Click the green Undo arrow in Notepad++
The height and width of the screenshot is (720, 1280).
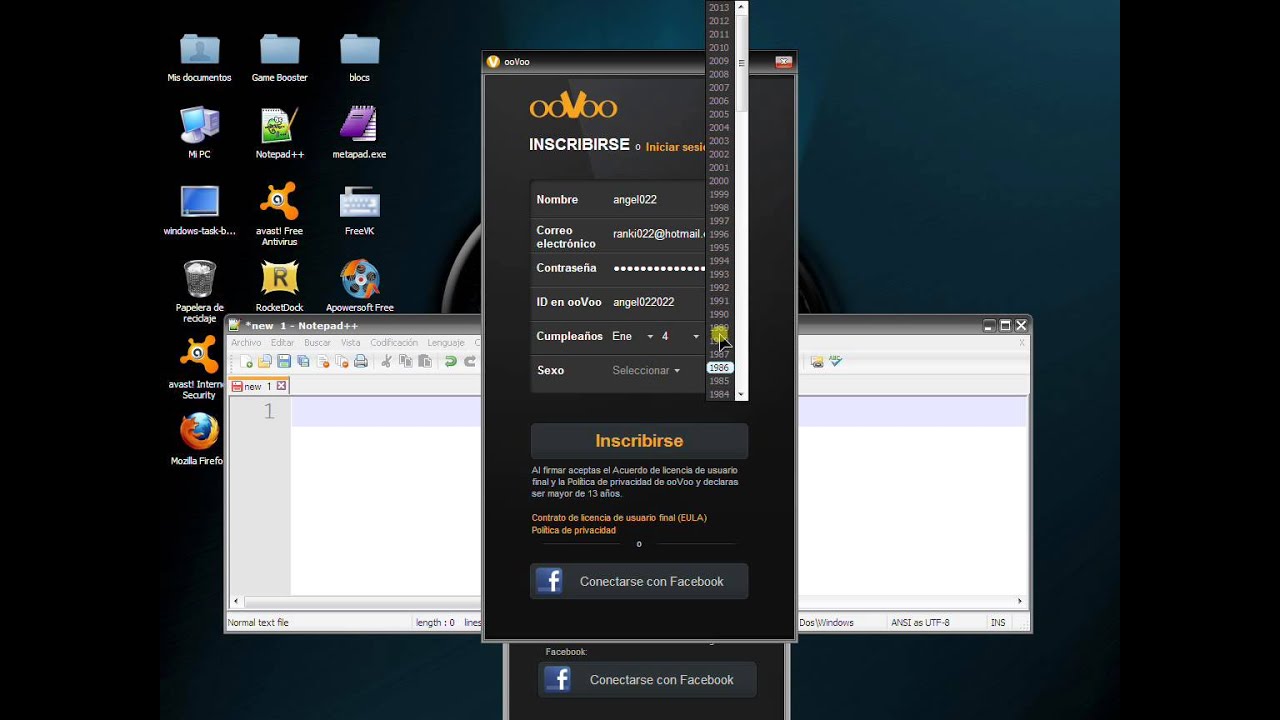[451, 361]
